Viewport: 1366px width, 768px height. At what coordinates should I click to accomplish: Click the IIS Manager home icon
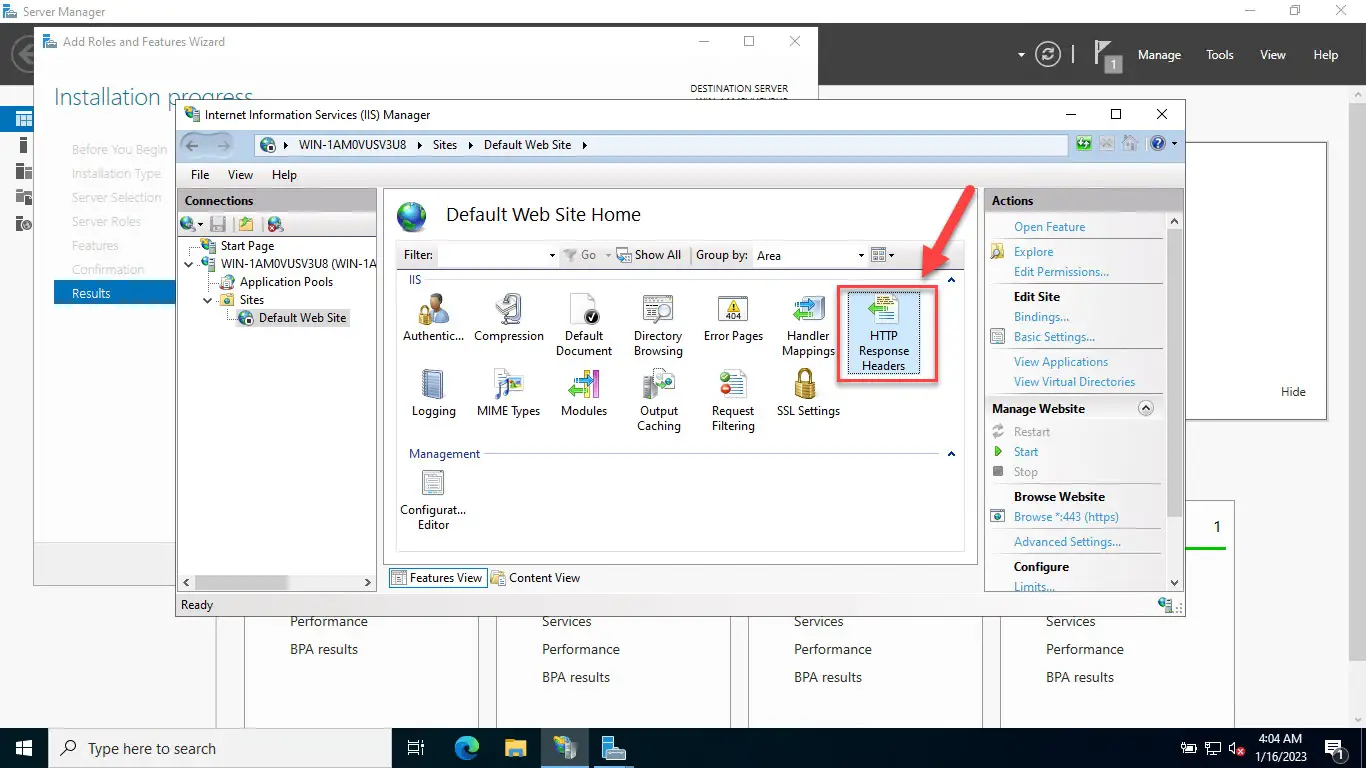click(1130, 144)
